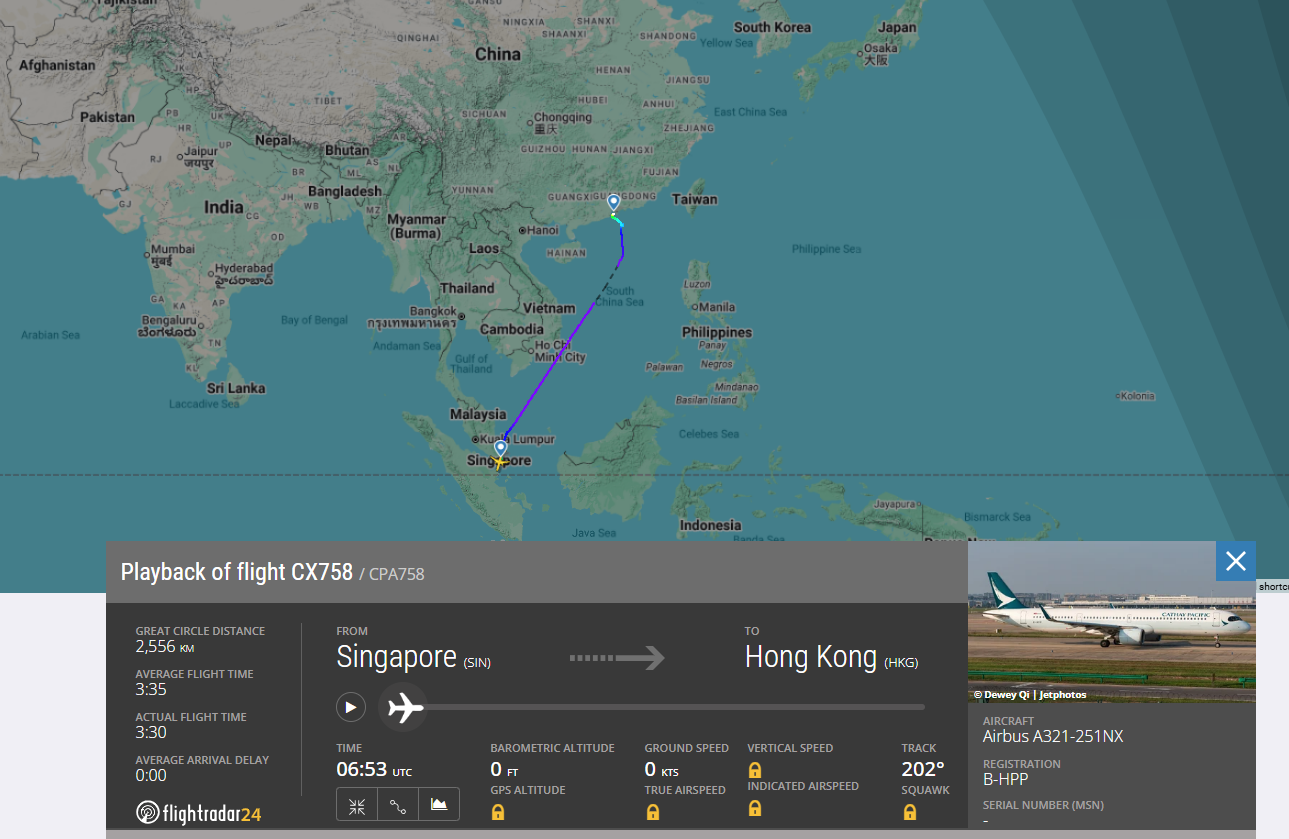The height and width of the screenshot is (839, 1289).
Task: Open the Cathay Pacific aircraft photo
Action: coord(1111,622)
